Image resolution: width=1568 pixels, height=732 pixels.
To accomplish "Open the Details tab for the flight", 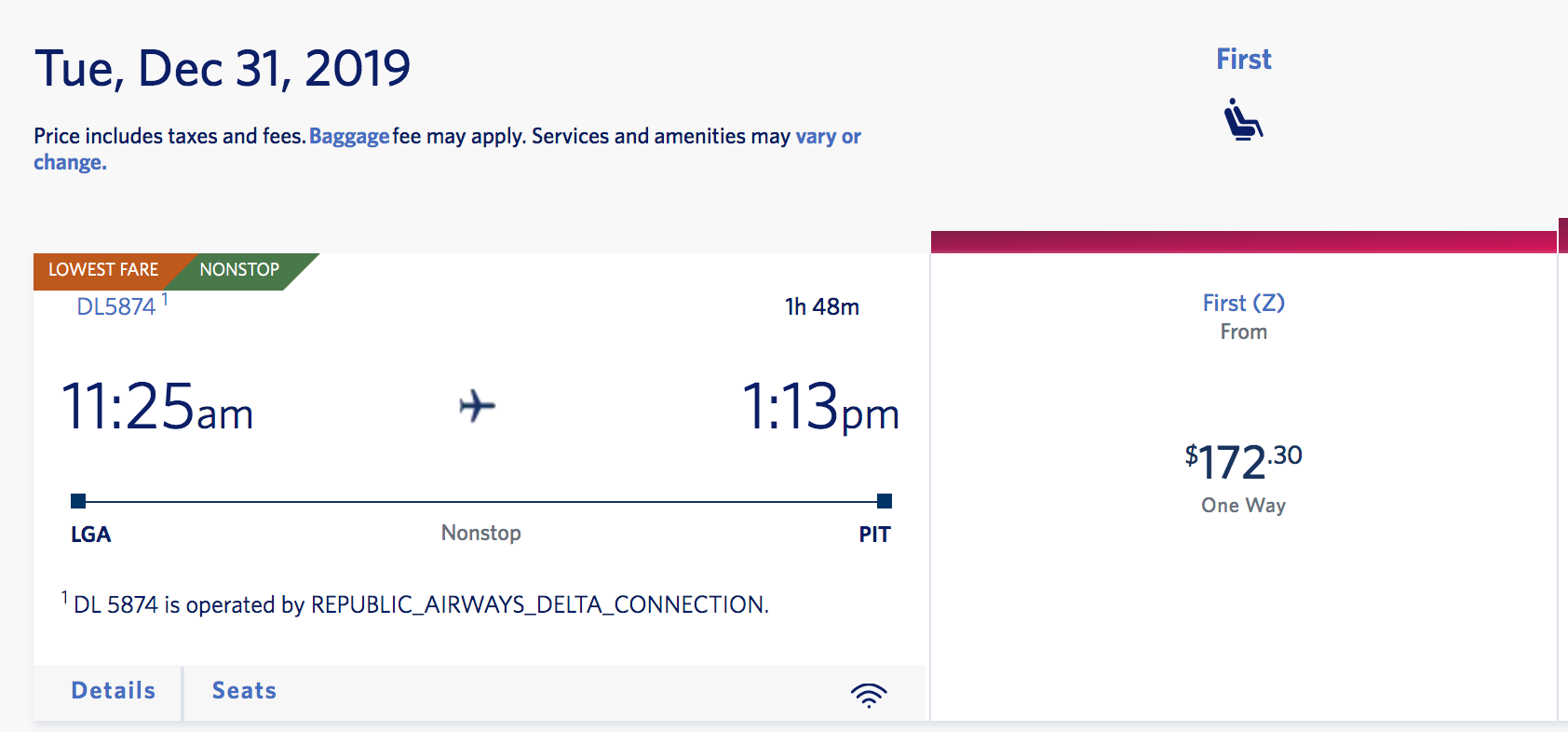I will pos(114,691).
